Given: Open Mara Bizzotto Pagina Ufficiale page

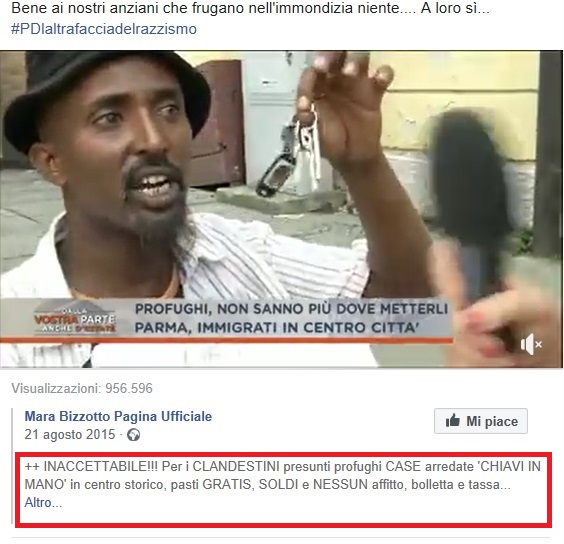Looking at the screenshot, I should pyautogui.click(x=118, y=416).
